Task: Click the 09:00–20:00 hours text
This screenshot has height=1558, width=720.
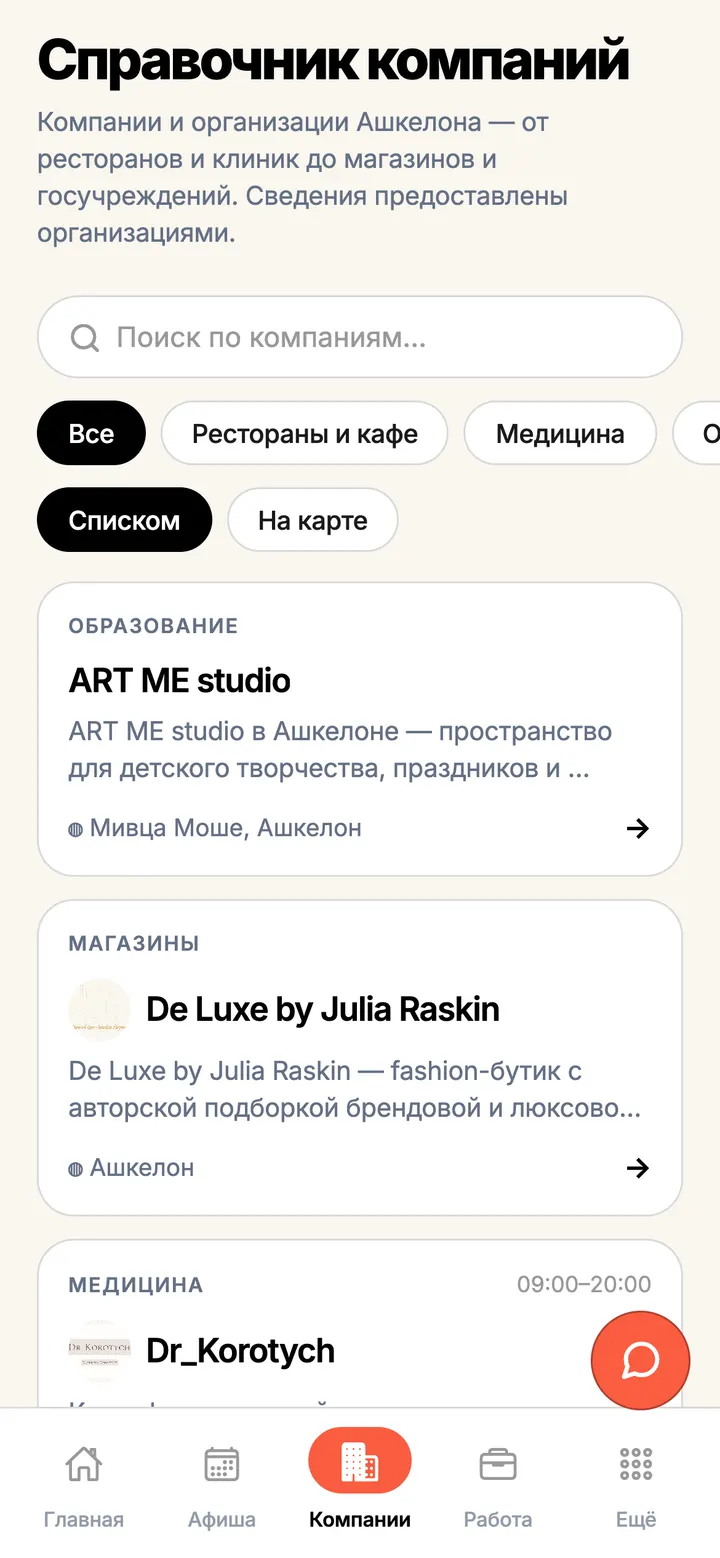Action: 584,1285
